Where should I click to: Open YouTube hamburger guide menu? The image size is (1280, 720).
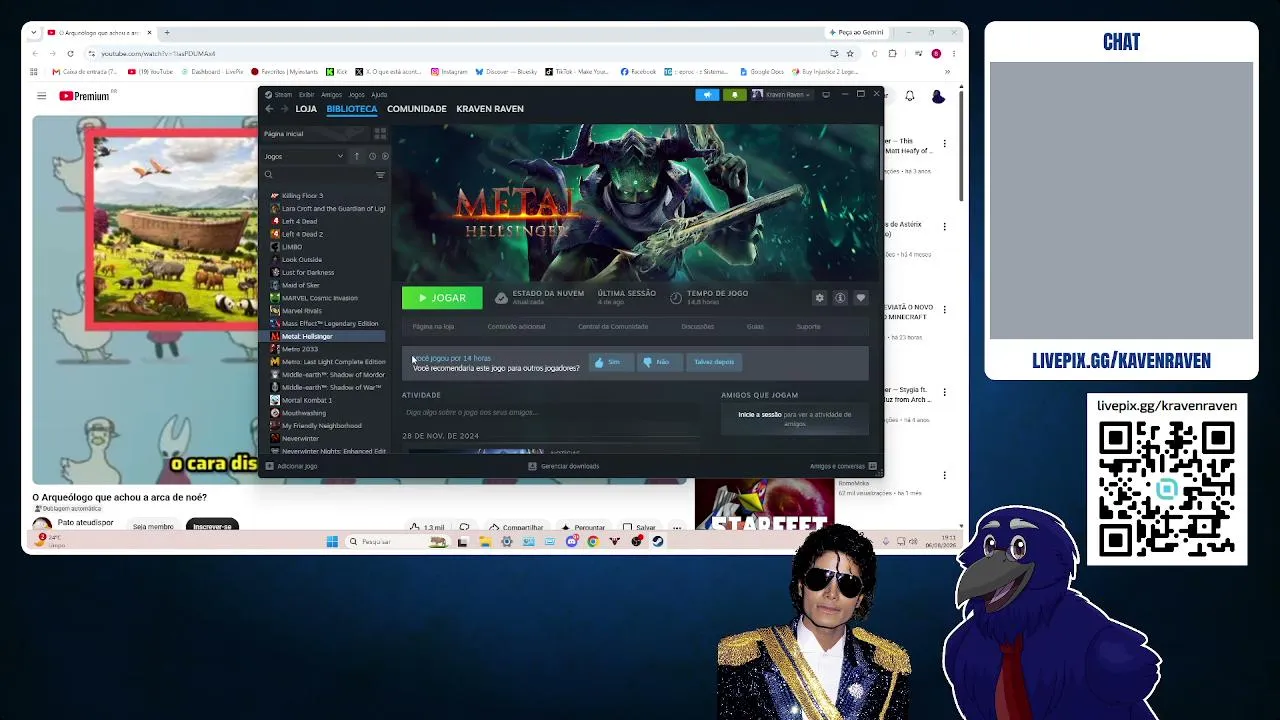tap(41, 96)
